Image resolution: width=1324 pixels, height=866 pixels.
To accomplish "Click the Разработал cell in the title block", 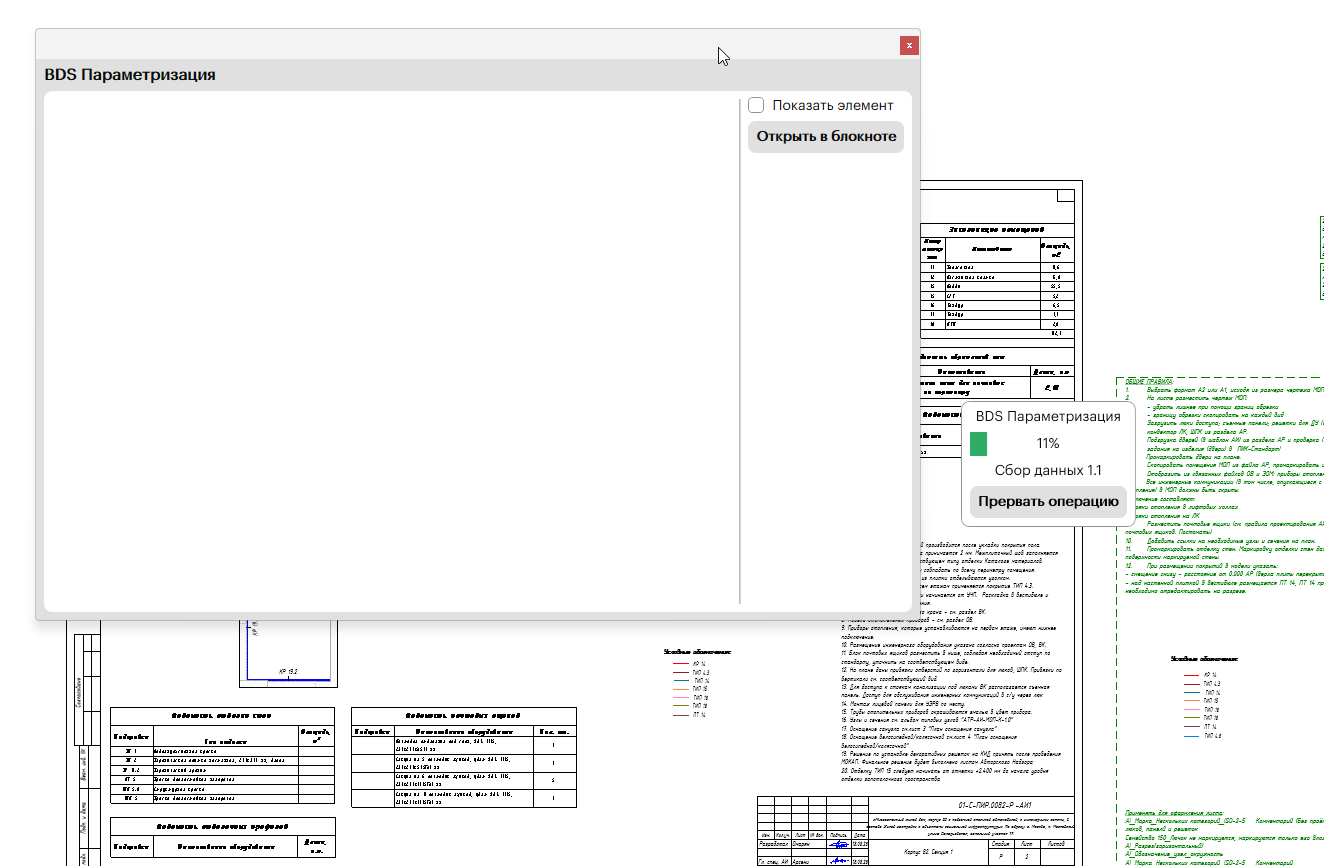I will click(773, 844).
